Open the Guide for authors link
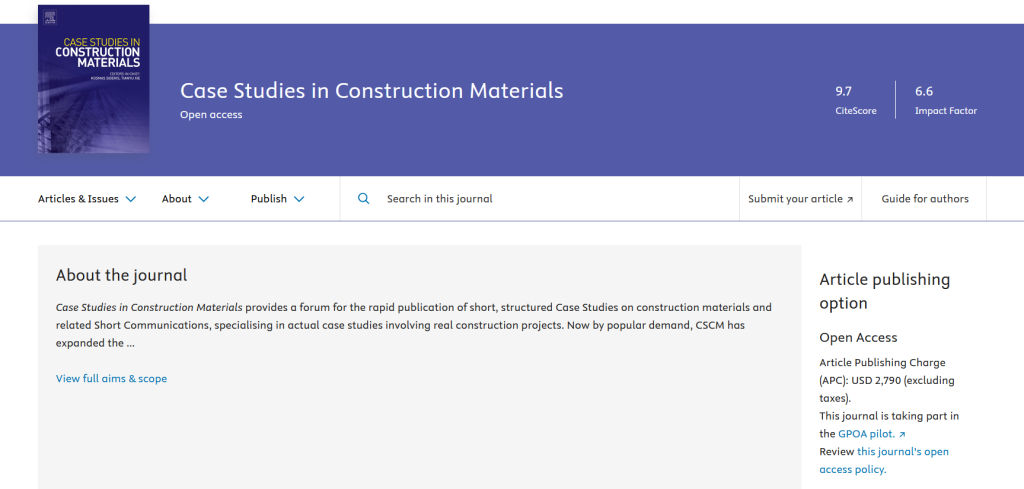Screen dimensions: 1024x489 click(x=924, y=199)
